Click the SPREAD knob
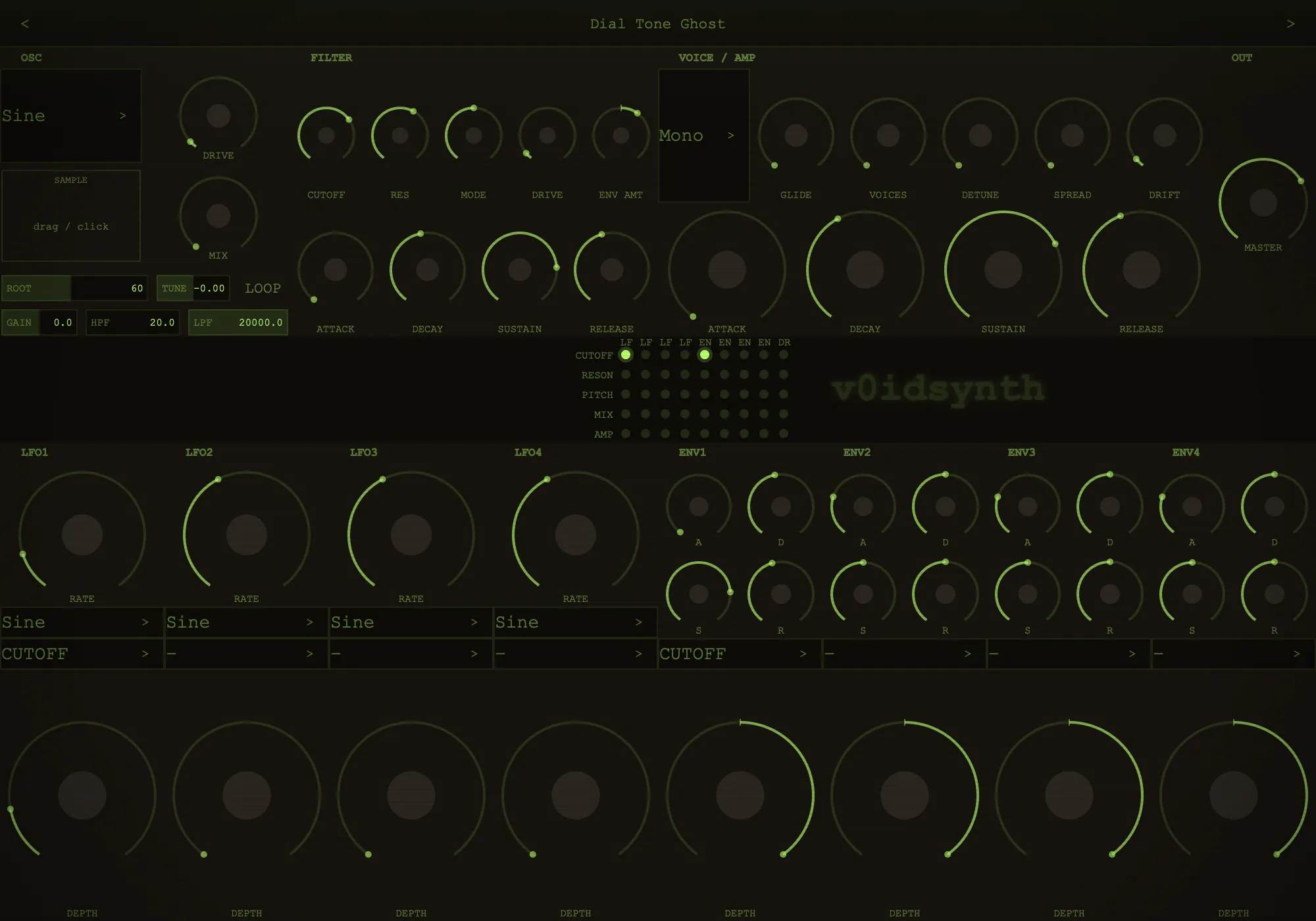 [1073, 136]
